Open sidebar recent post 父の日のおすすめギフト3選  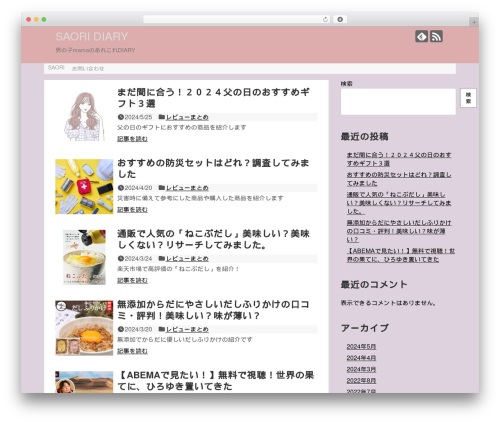(399, 159)
